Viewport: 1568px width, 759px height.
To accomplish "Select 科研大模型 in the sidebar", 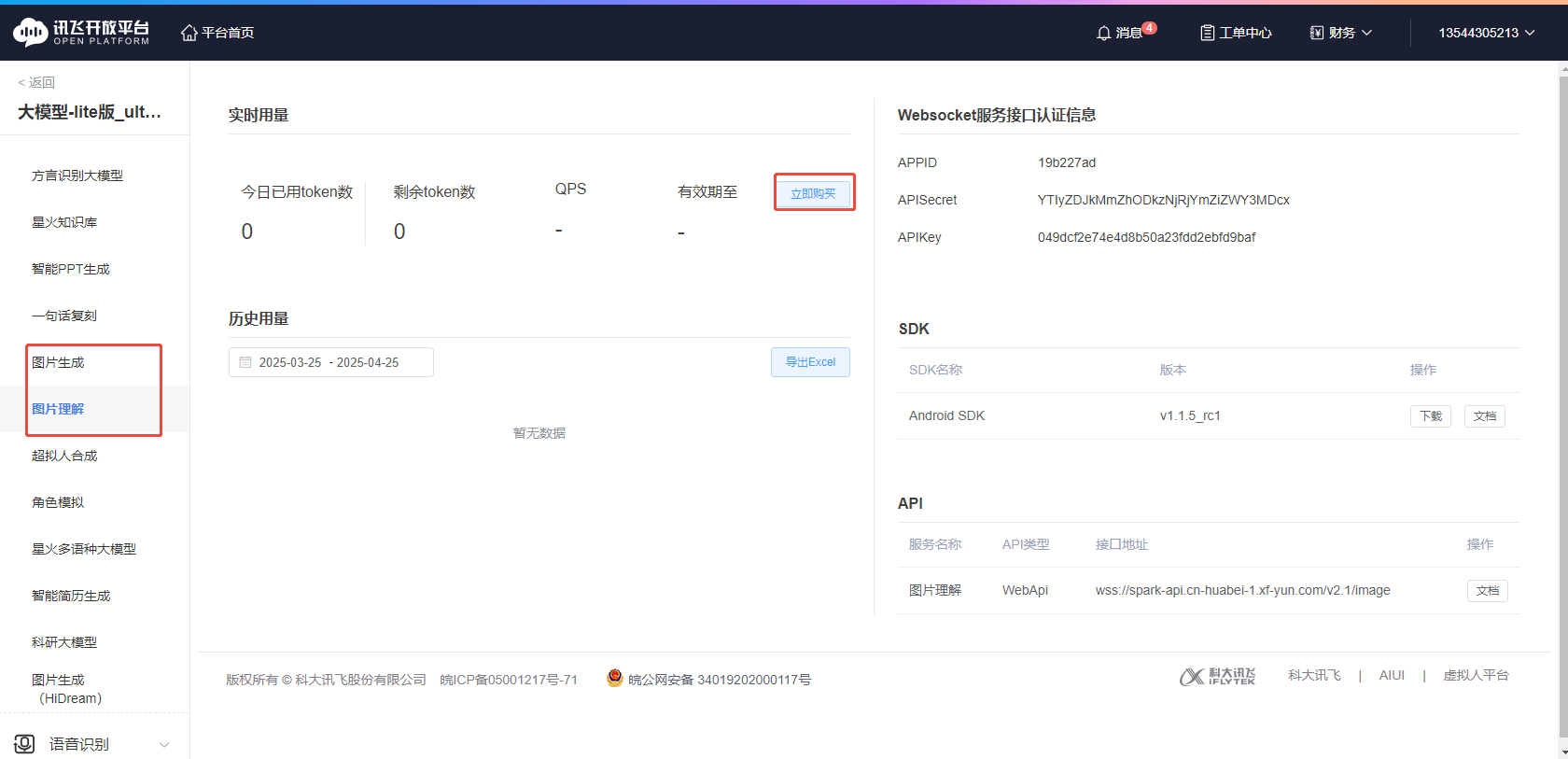I will (x=64, y=642).
